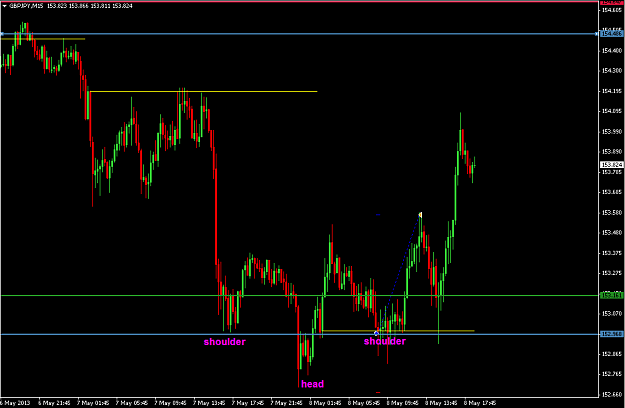Viewport: 625px width, 408px height.
Task: Select the GBPJPY,M15 chart title text
Action: (x=26, y=6)
